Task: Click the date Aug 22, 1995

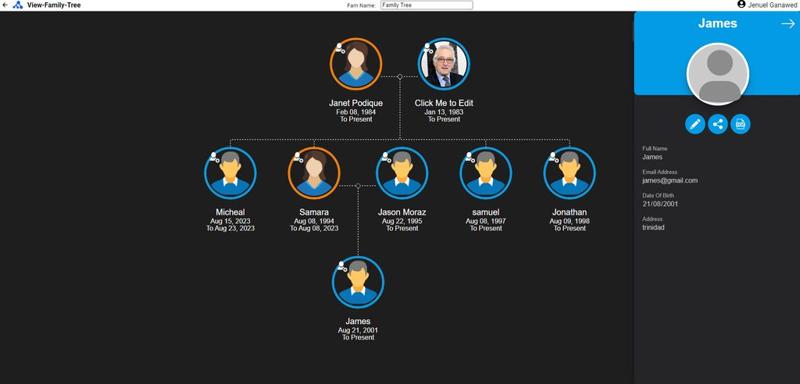Action: click(402, 221)
